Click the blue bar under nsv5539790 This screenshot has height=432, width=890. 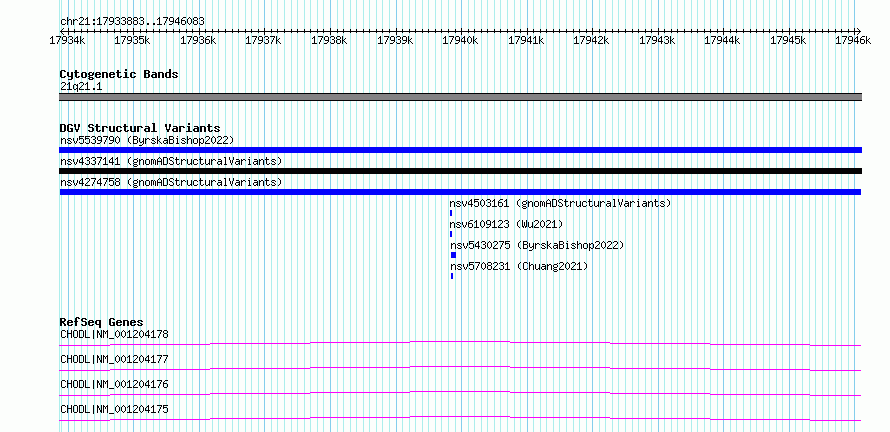tap(461, 150)
